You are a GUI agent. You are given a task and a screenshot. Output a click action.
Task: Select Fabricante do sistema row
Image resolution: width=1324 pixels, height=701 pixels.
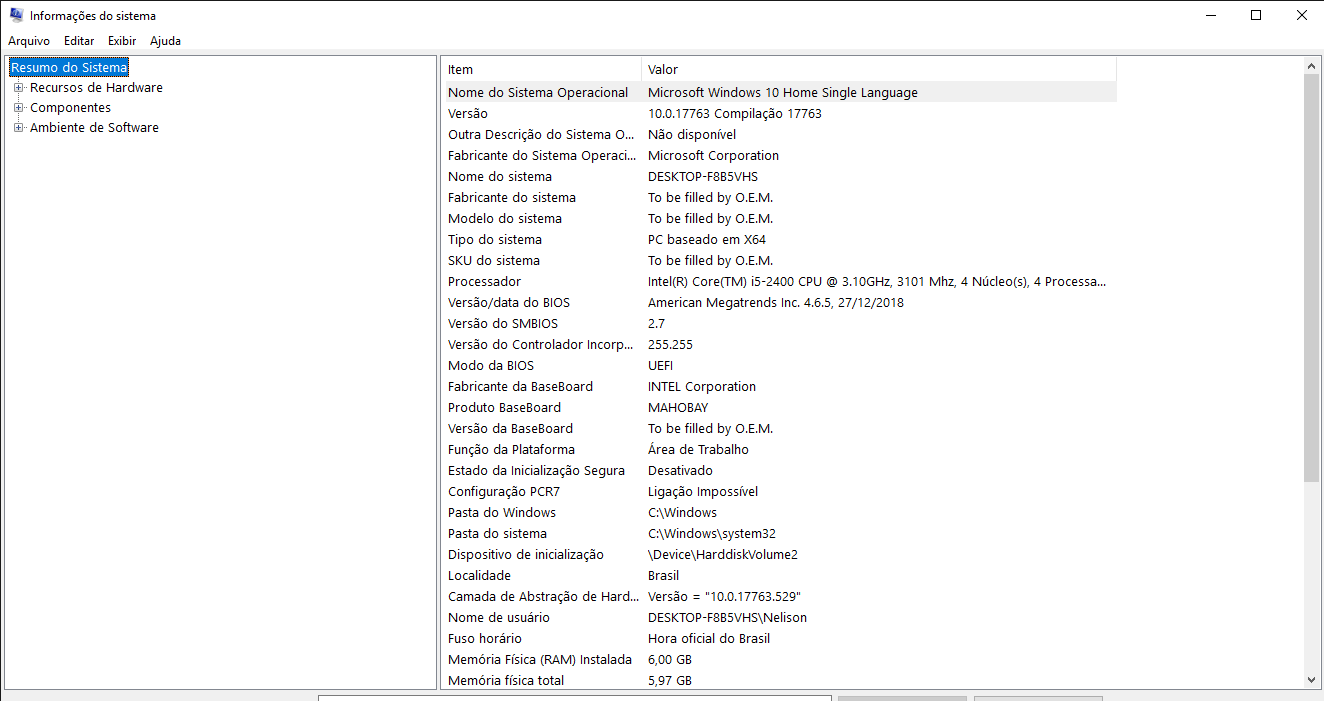click(x=779, y=197)
